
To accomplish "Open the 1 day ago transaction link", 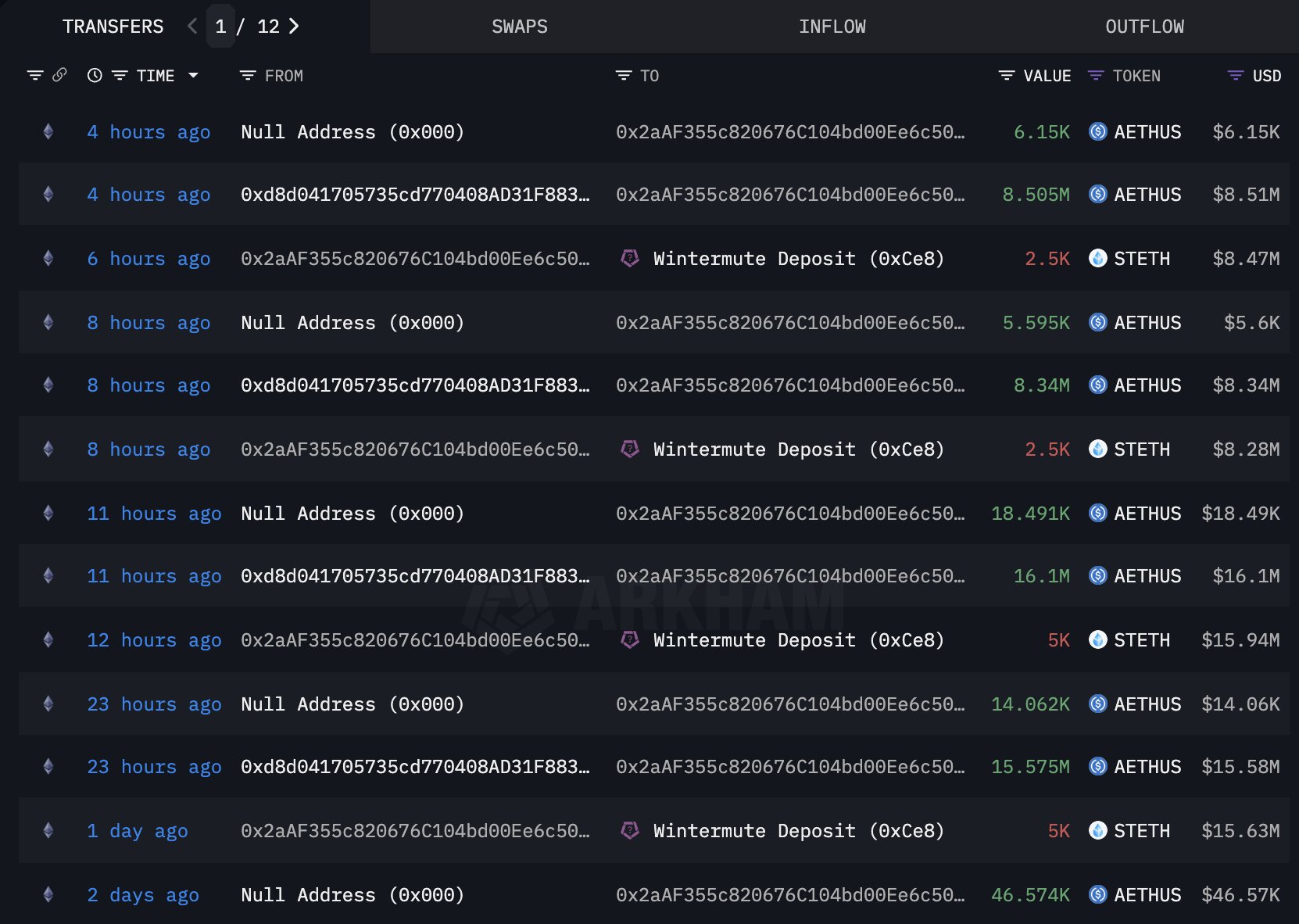I will tap(138, 831).
